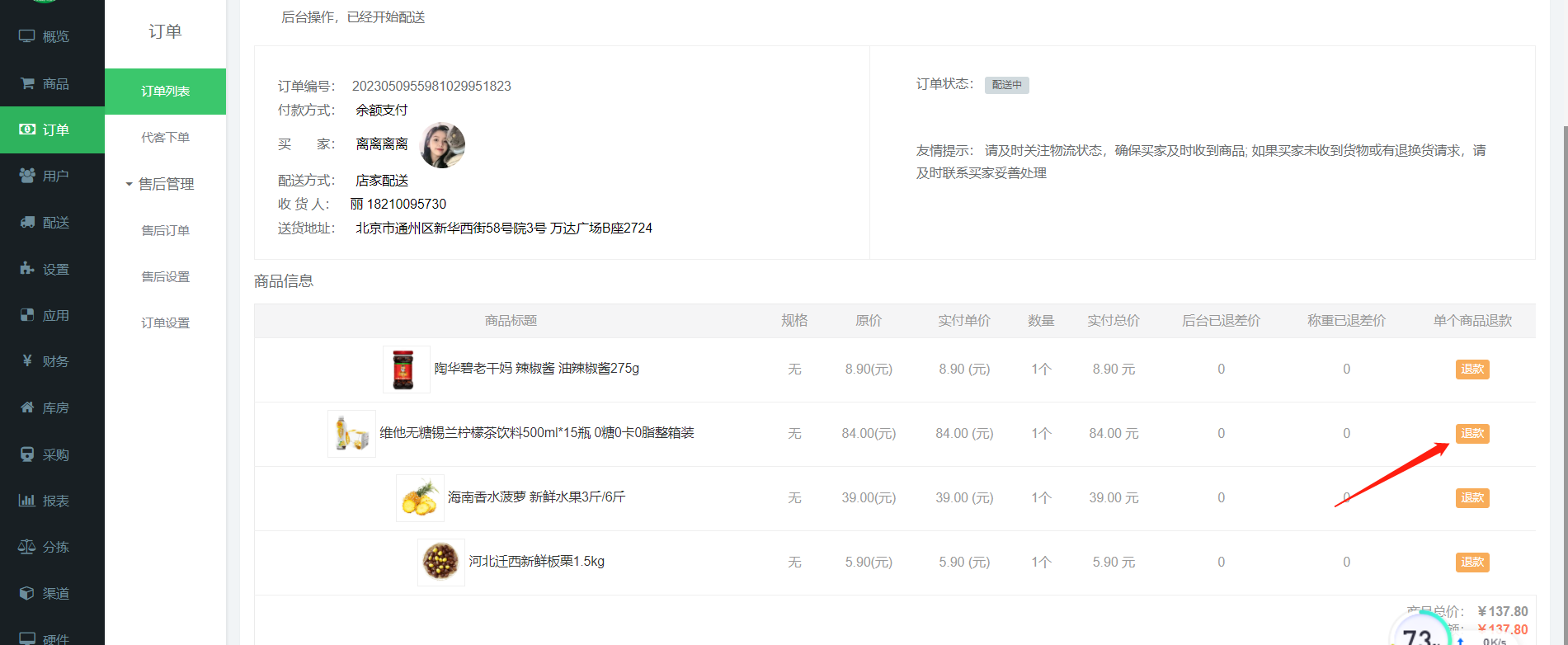1568x645 pixels.
Task: Open 分拣 via balance scale icon
Action: [x=26, y=547]
